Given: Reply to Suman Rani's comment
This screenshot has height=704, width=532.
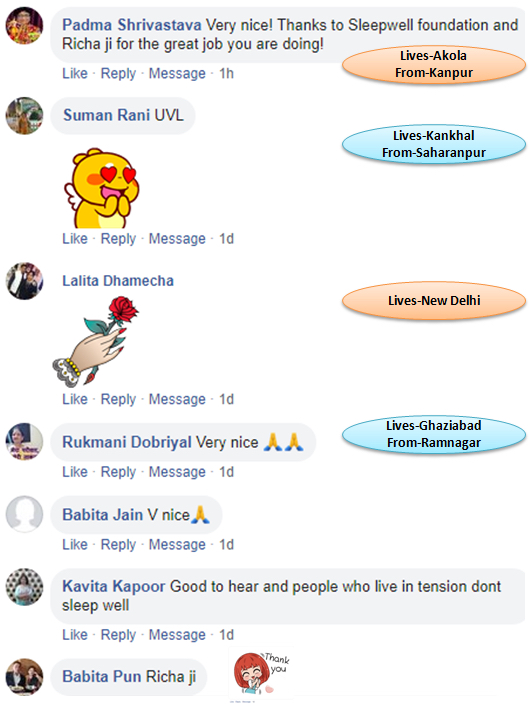Looking at the screenshot, I should pos(118,238).
